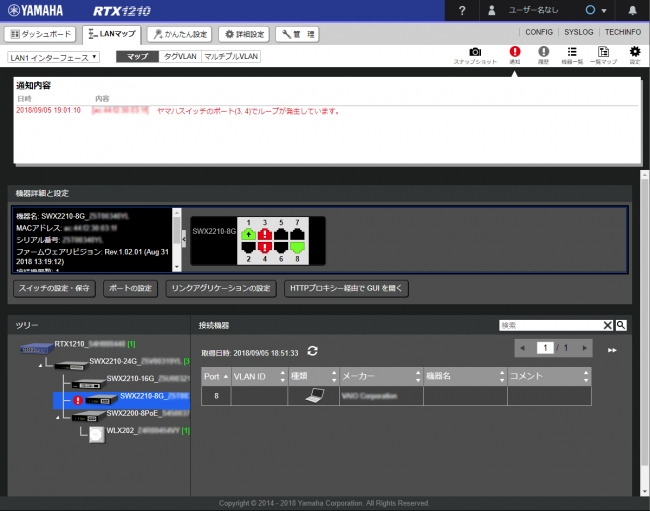Go to next page arrow
This screenshot has height=511, width=650.
click(585, 348)
